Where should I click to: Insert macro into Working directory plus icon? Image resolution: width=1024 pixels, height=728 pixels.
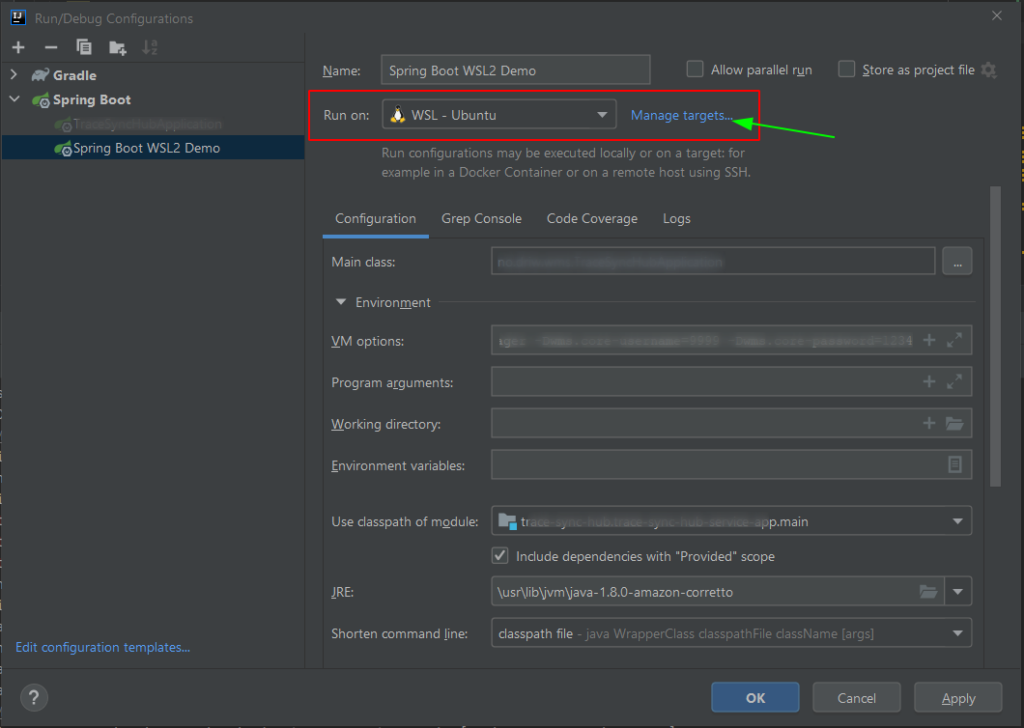click(x=929, y=424)
